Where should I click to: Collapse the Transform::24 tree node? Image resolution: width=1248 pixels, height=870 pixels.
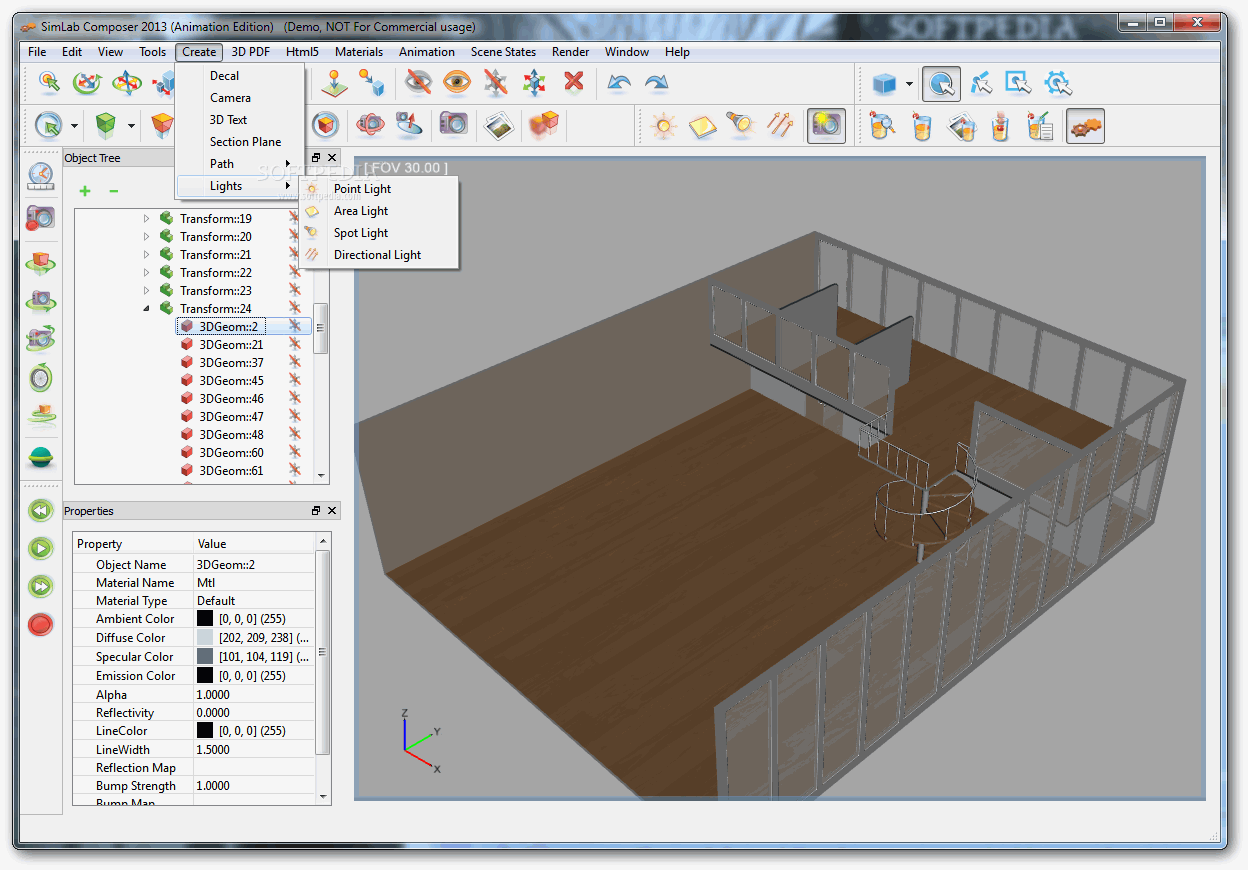pyautogui.click(x=146, y=308)
